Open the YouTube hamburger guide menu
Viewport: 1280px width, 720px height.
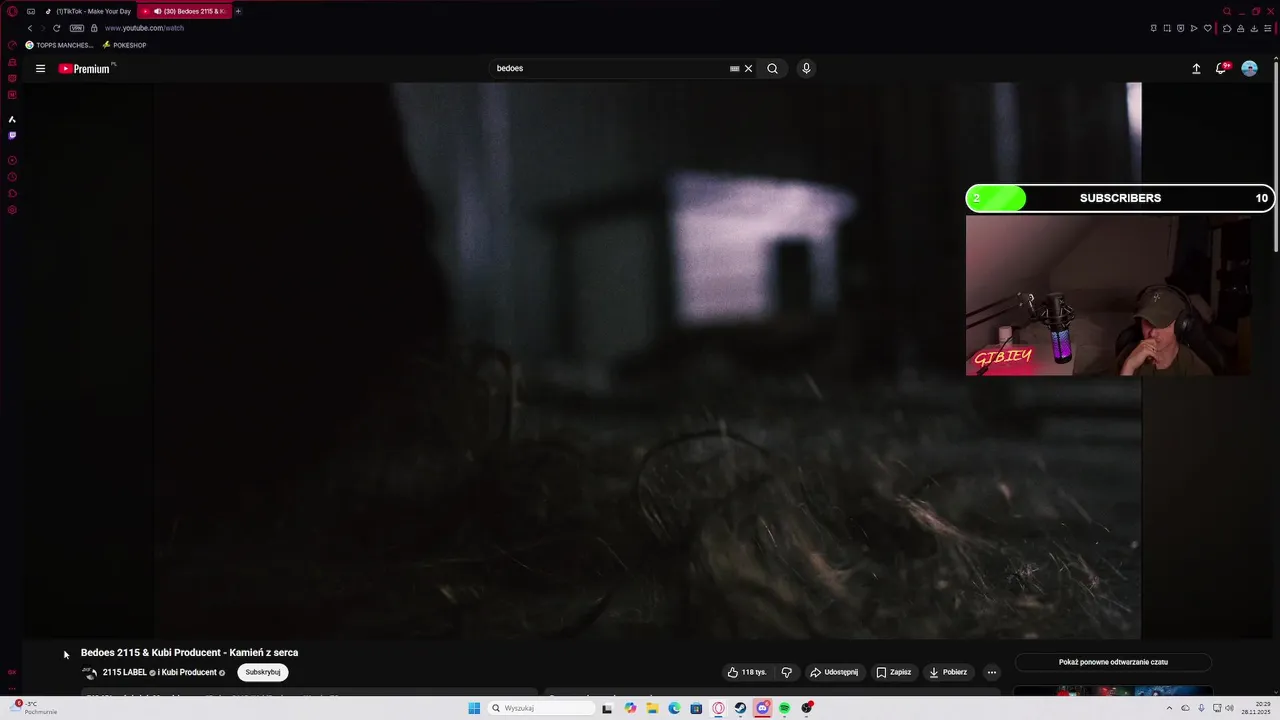point(40,69)
